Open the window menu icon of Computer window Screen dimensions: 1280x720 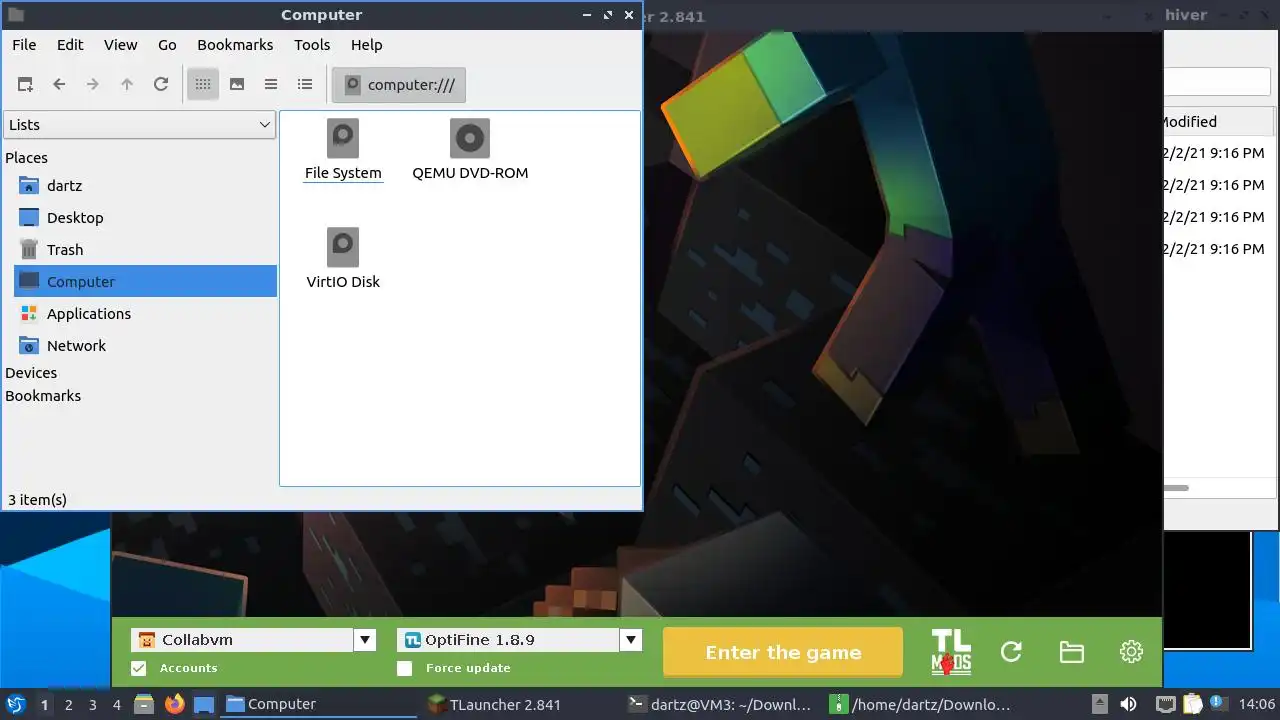pos(15,15)
